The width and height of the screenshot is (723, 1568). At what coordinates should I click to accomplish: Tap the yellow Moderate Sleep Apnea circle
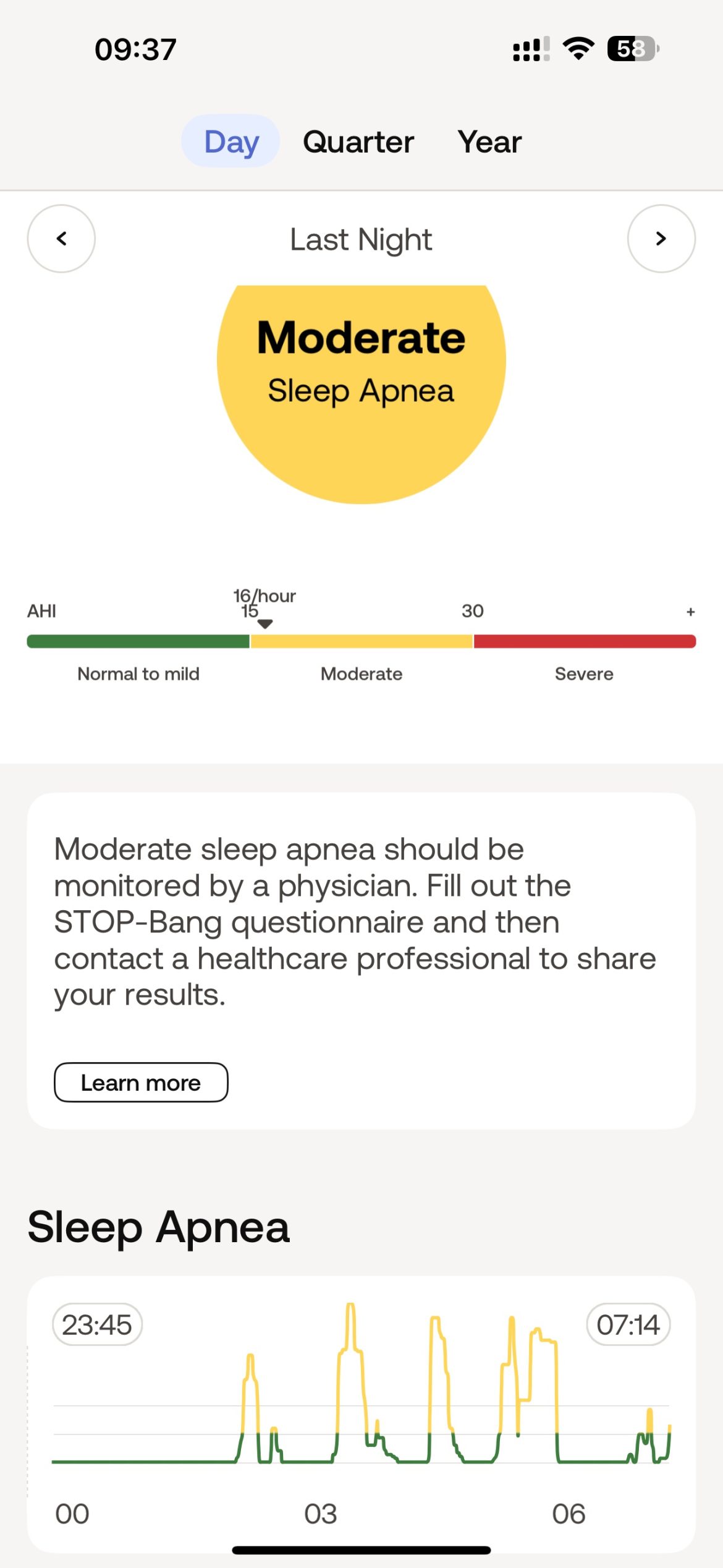point(361,383)
